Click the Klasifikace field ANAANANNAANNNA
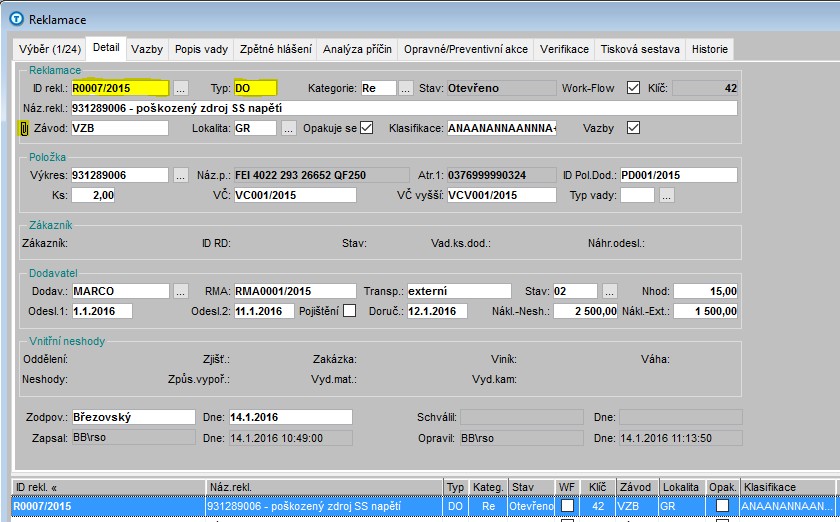 click(502, 129)
